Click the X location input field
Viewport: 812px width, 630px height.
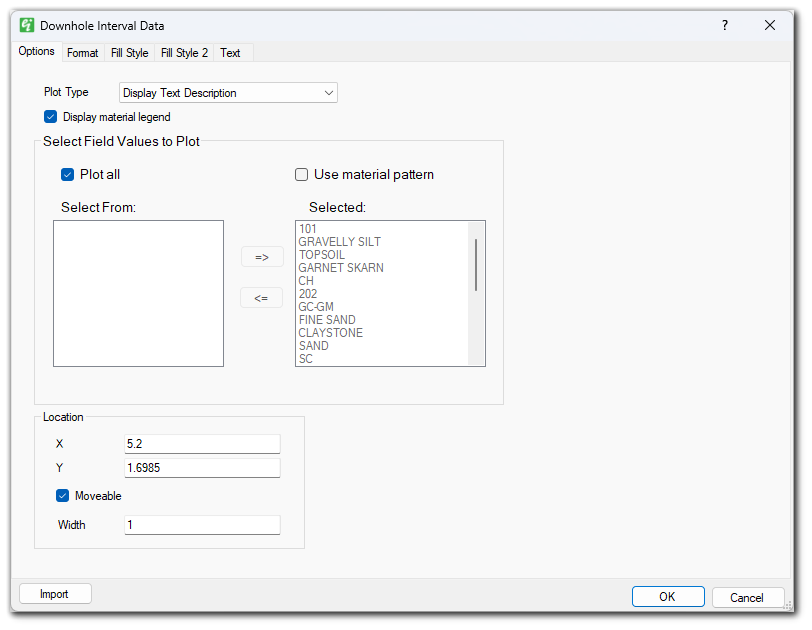coord(202,444)
